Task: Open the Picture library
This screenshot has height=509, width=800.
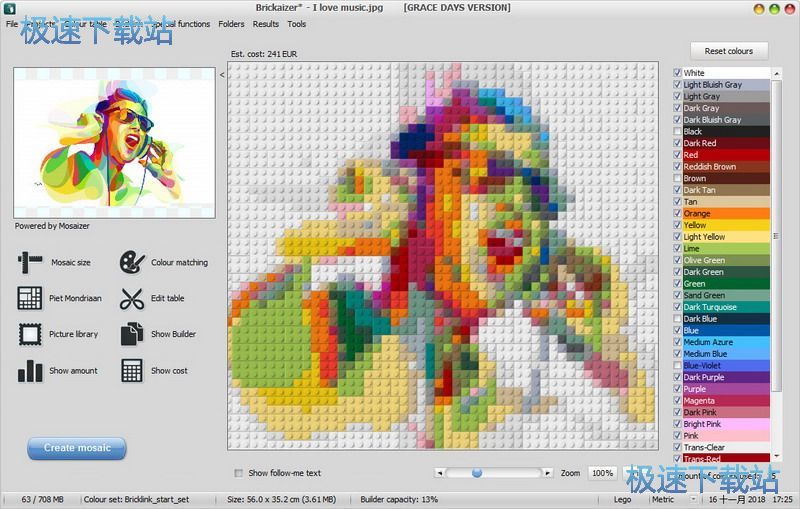Action: click(30, 334)
